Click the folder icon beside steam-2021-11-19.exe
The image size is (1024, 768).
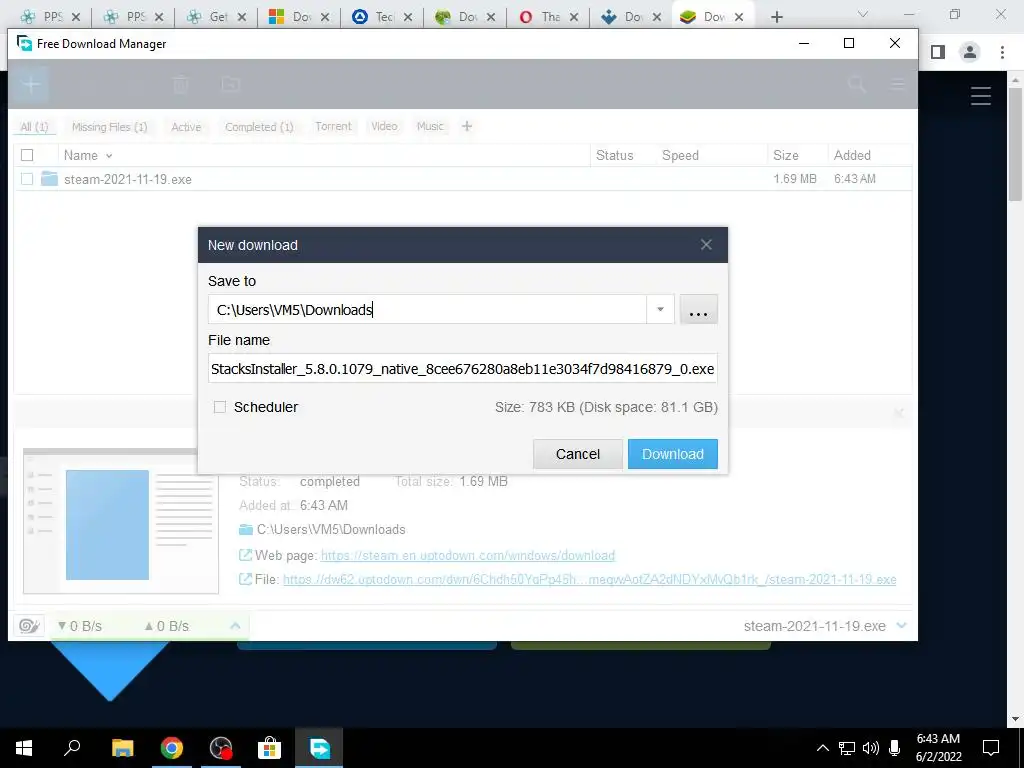coord(49,178)
